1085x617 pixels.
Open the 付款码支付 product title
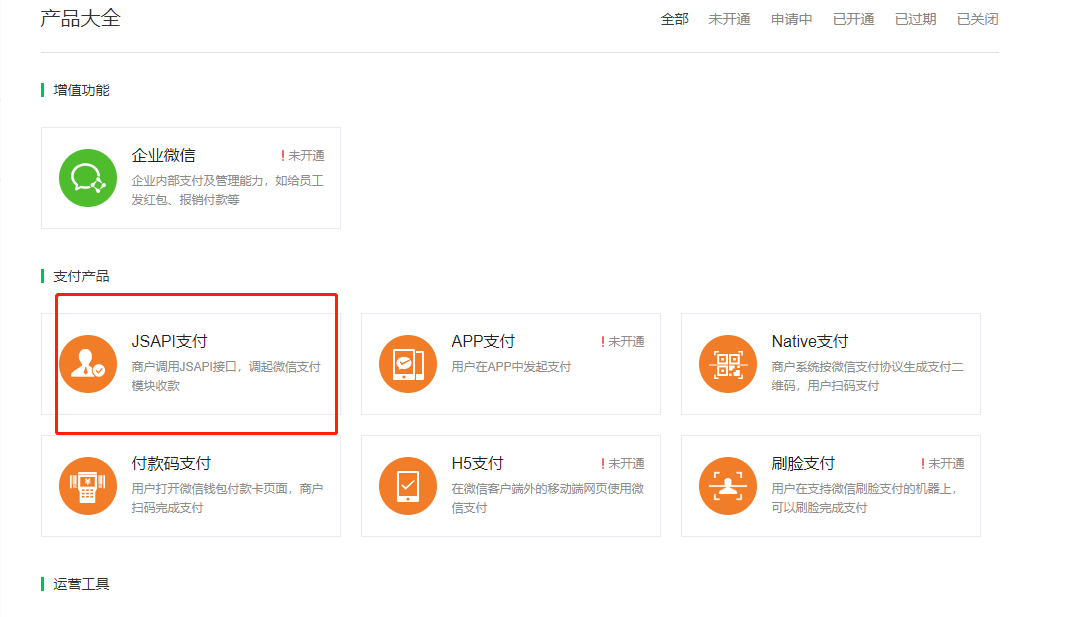pyautogui.click(x=171, y=463)
